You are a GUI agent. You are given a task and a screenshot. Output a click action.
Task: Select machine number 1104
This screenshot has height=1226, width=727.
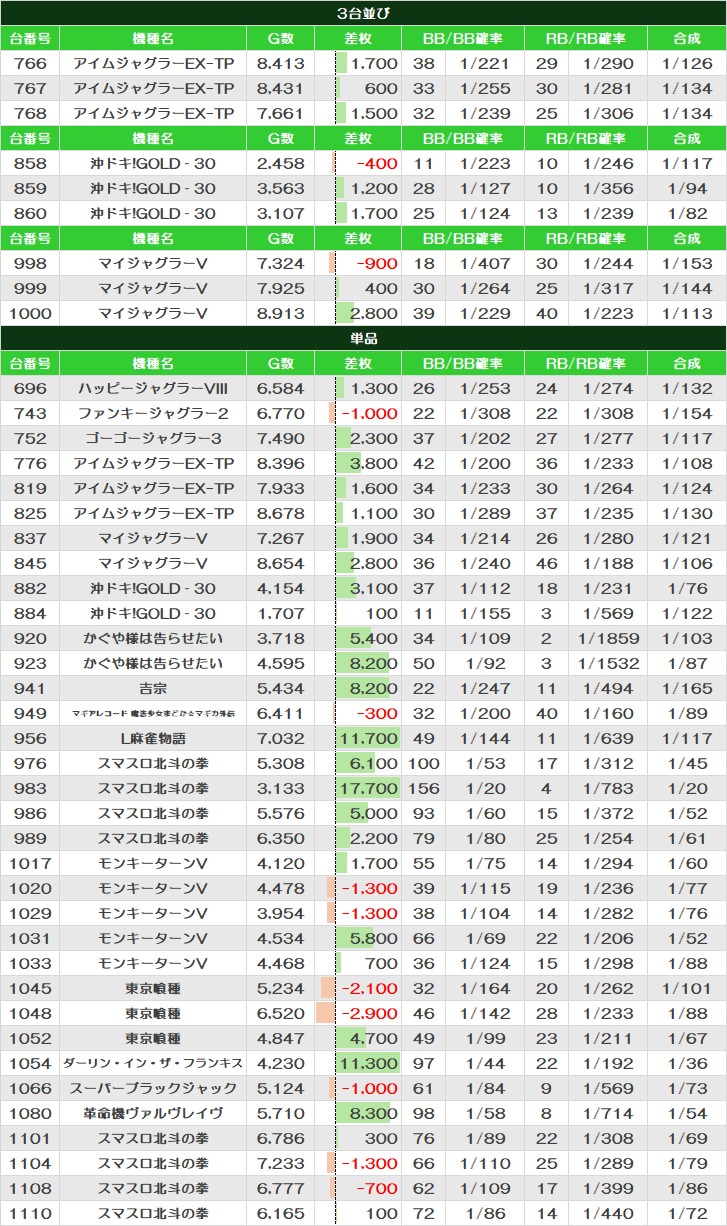(x=30, y=1163)
